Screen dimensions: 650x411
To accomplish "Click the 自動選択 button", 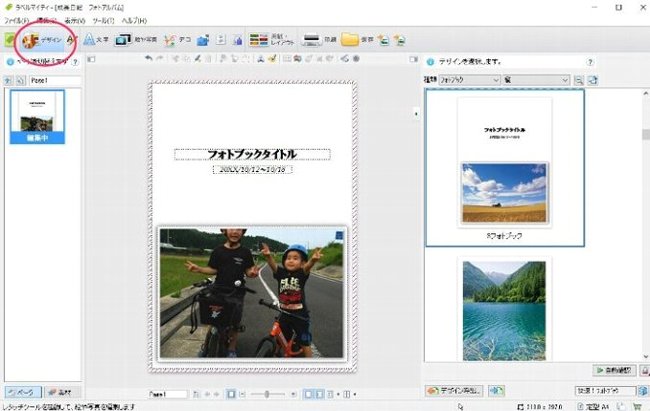I will tap(615, 370).
